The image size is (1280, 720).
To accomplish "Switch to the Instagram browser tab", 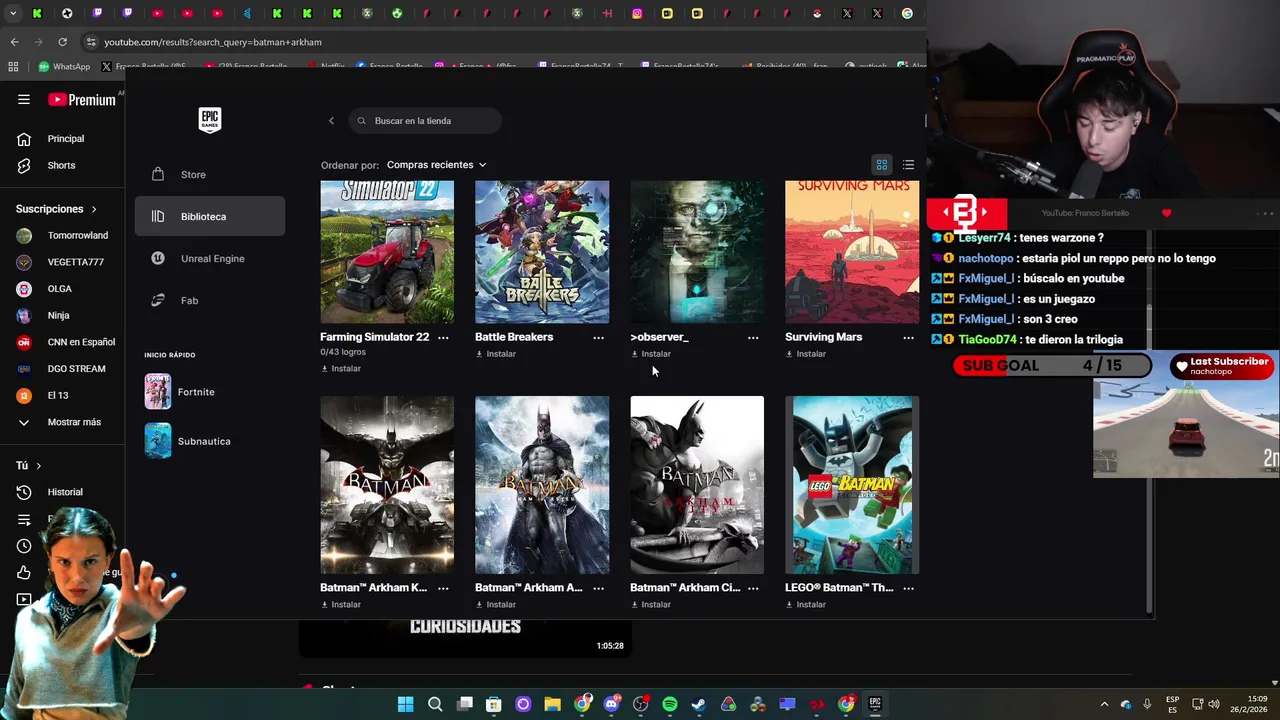I will 637,13.
